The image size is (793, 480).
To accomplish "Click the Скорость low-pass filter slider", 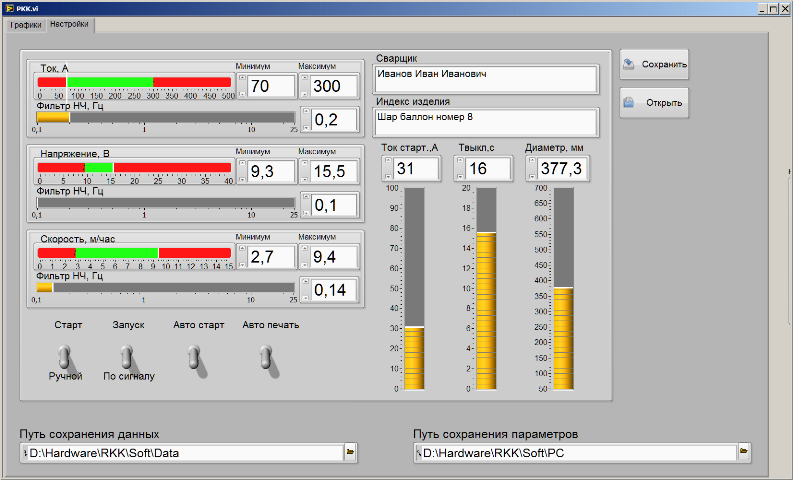I will 166,288.
